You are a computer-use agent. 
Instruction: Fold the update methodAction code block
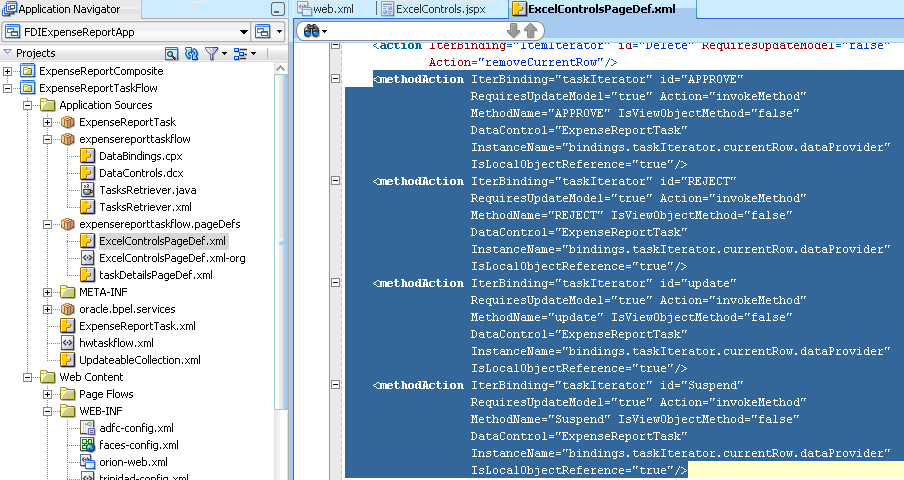[336, 282]
